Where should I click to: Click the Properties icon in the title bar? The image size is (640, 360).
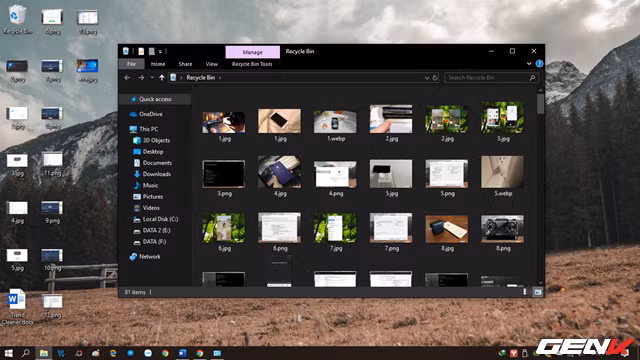141,51
